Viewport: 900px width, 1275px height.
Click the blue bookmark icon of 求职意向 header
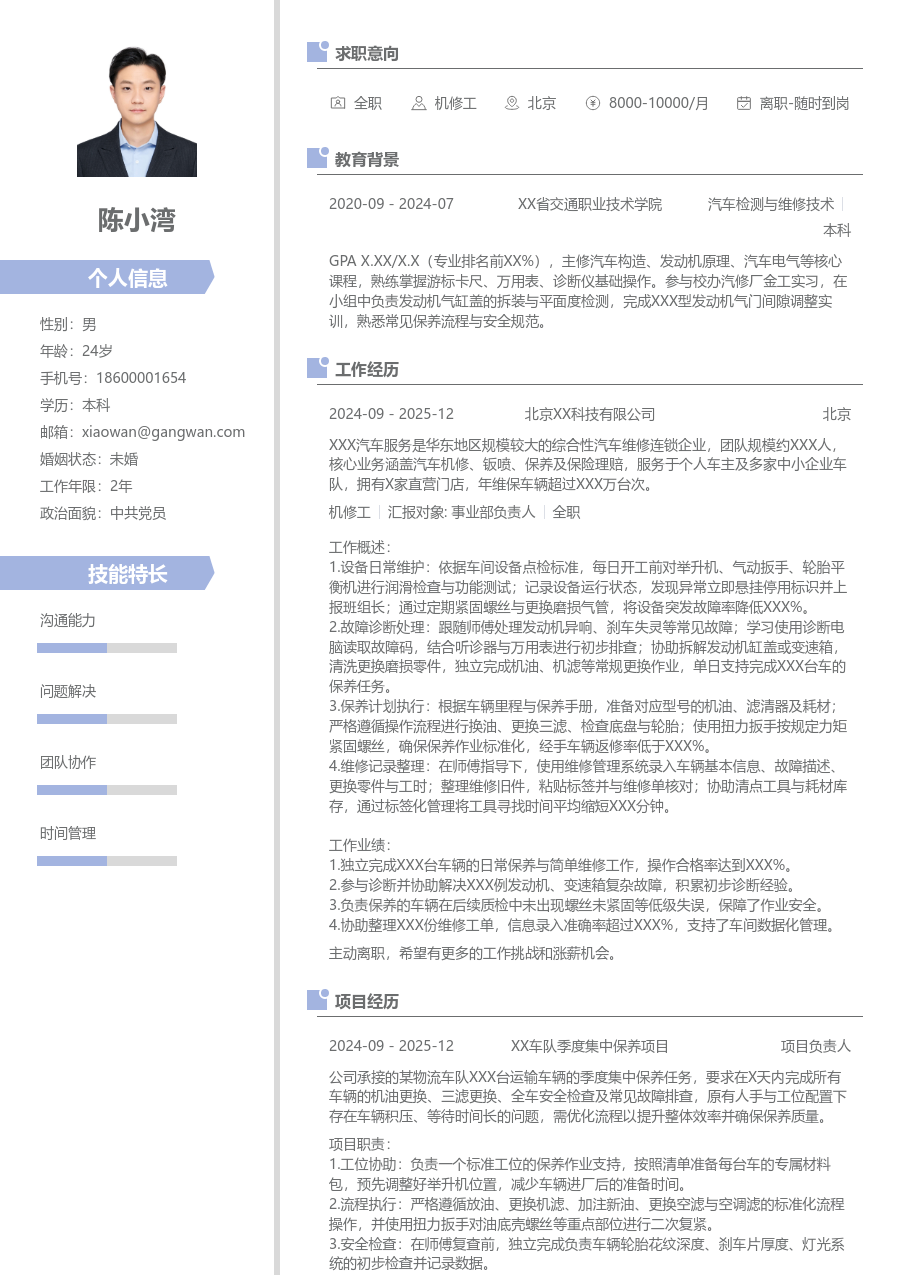coord(316,53)
